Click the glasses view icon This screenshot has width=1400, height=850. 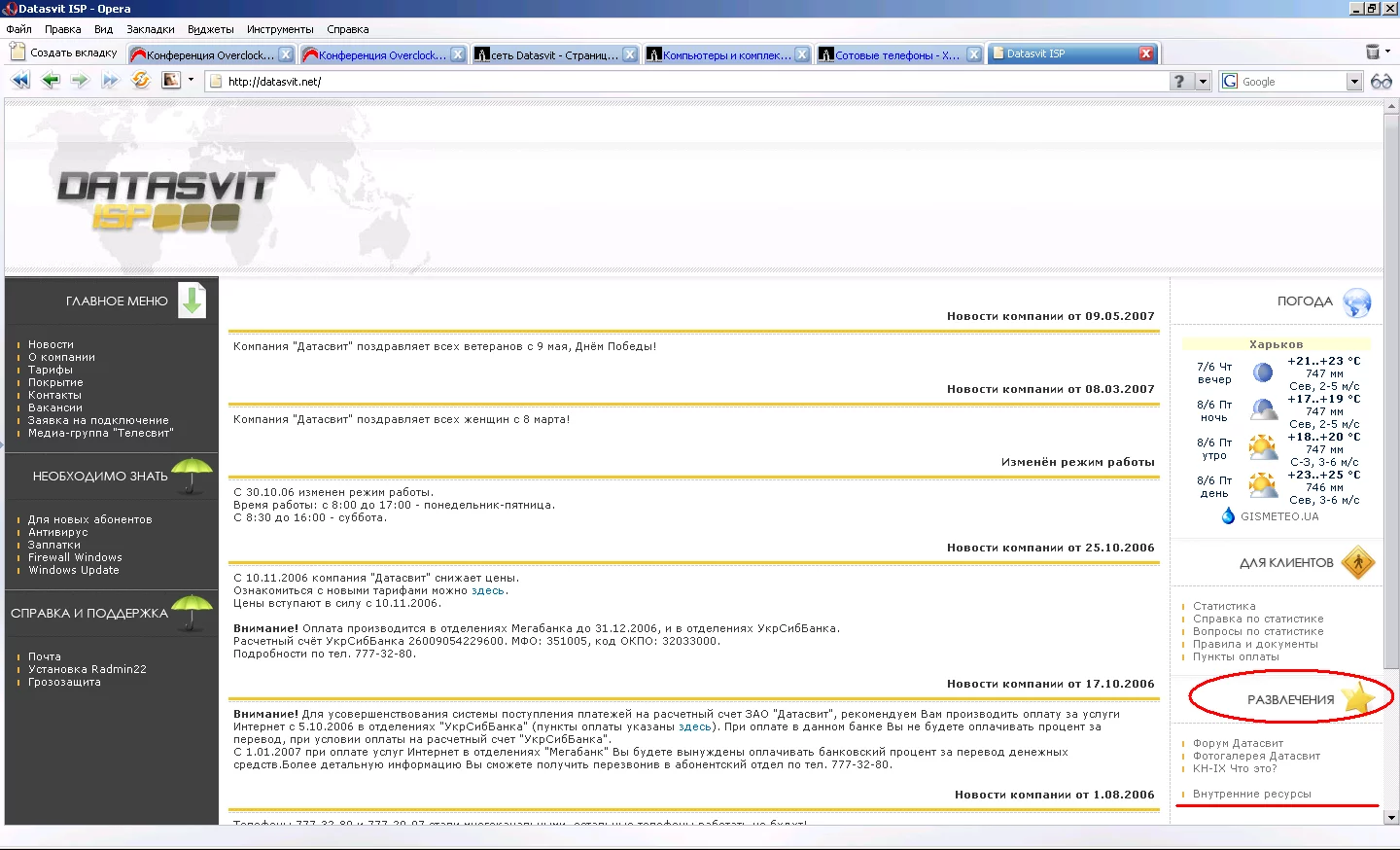click(x=1382, y=82)
